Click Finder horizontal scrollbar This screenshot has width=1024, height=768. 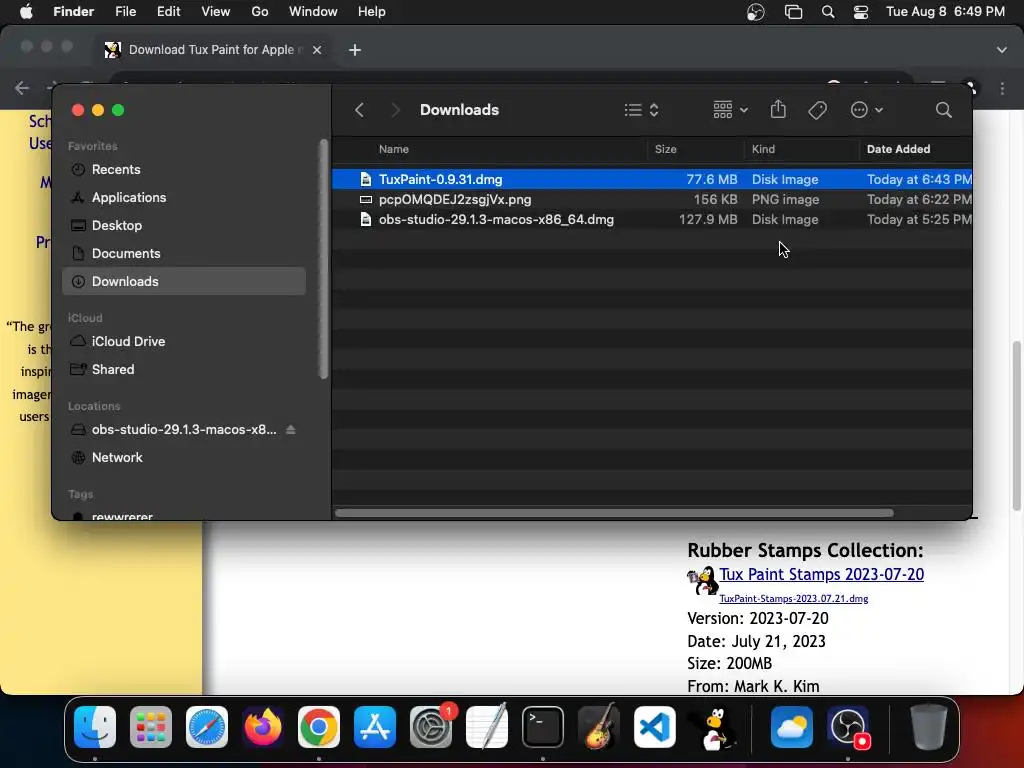614,513
